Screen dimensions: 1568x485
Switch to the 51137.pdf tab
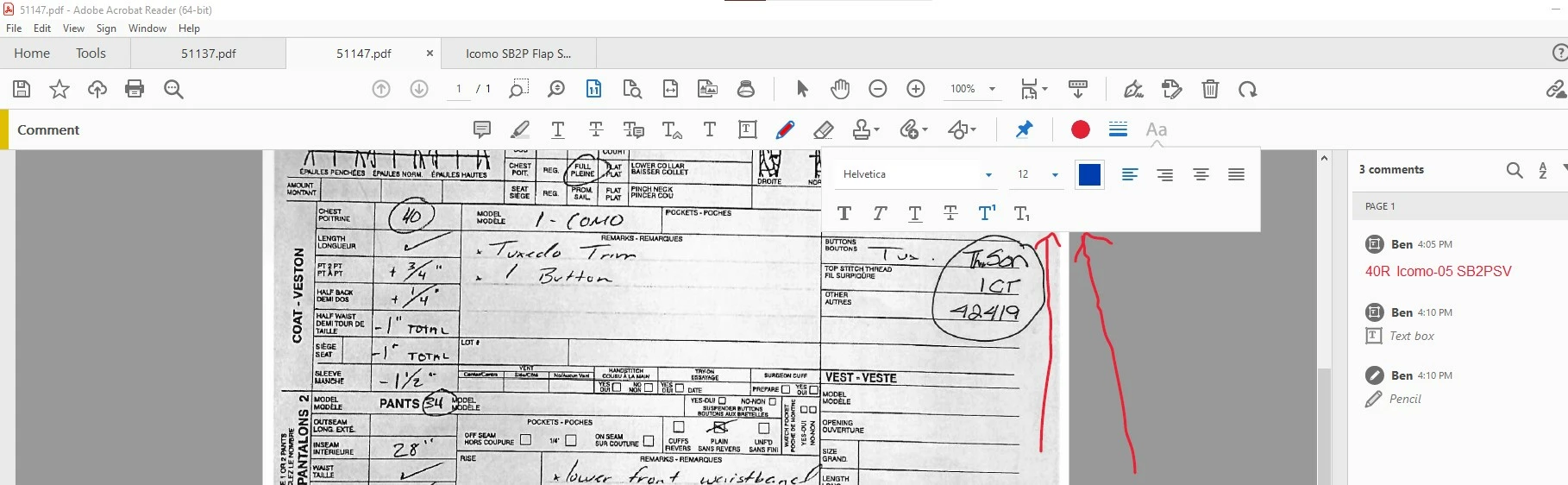[x=209, y=54]
